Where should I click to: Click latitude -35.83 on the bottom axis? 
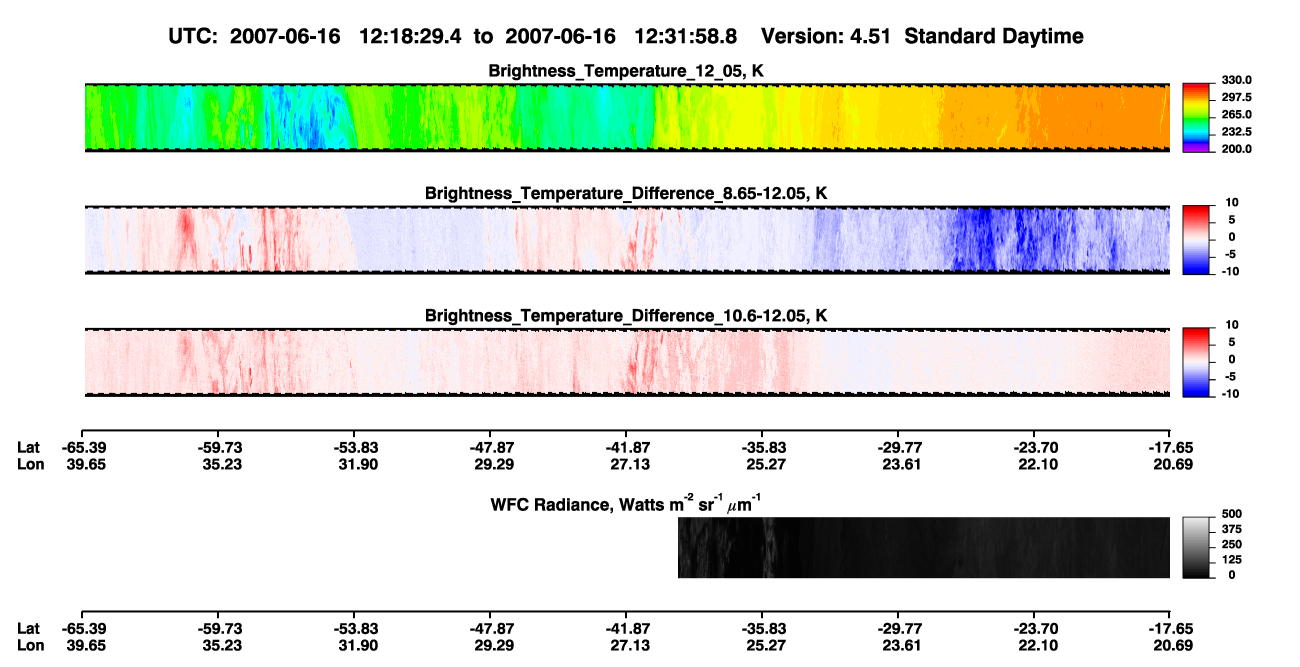[x=762, y=628]
